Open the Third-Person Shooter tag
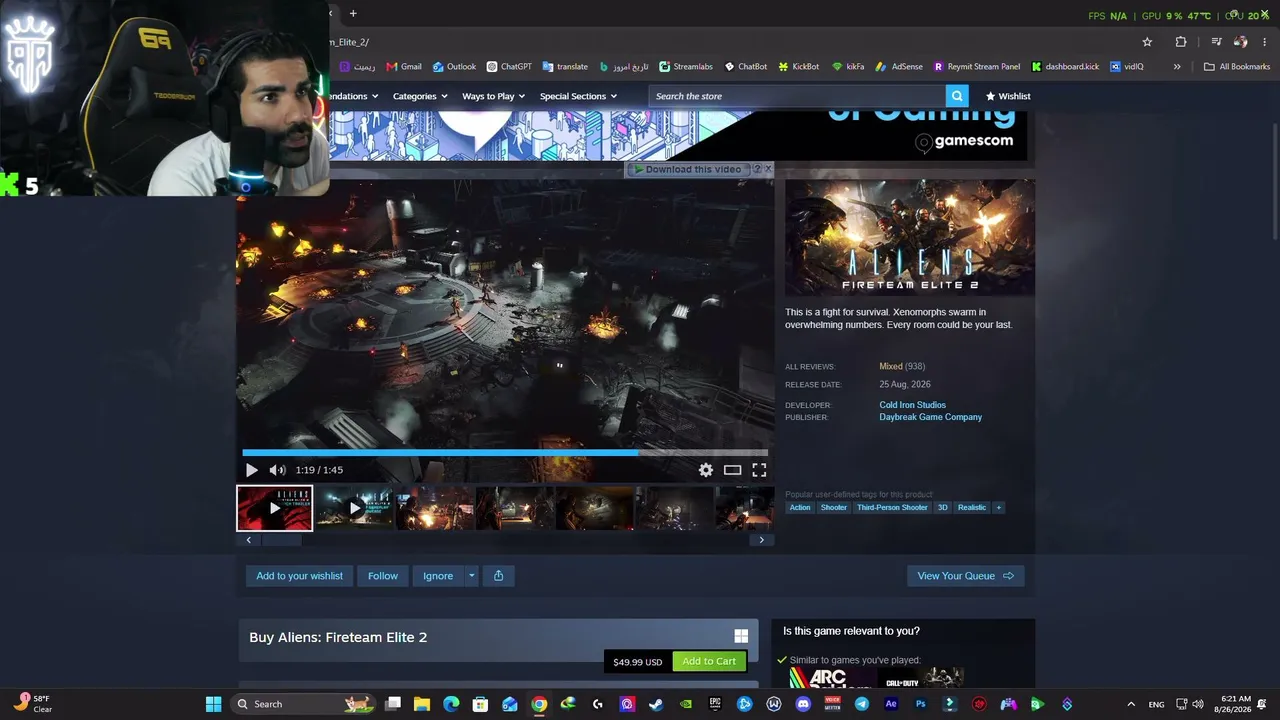 892,507
